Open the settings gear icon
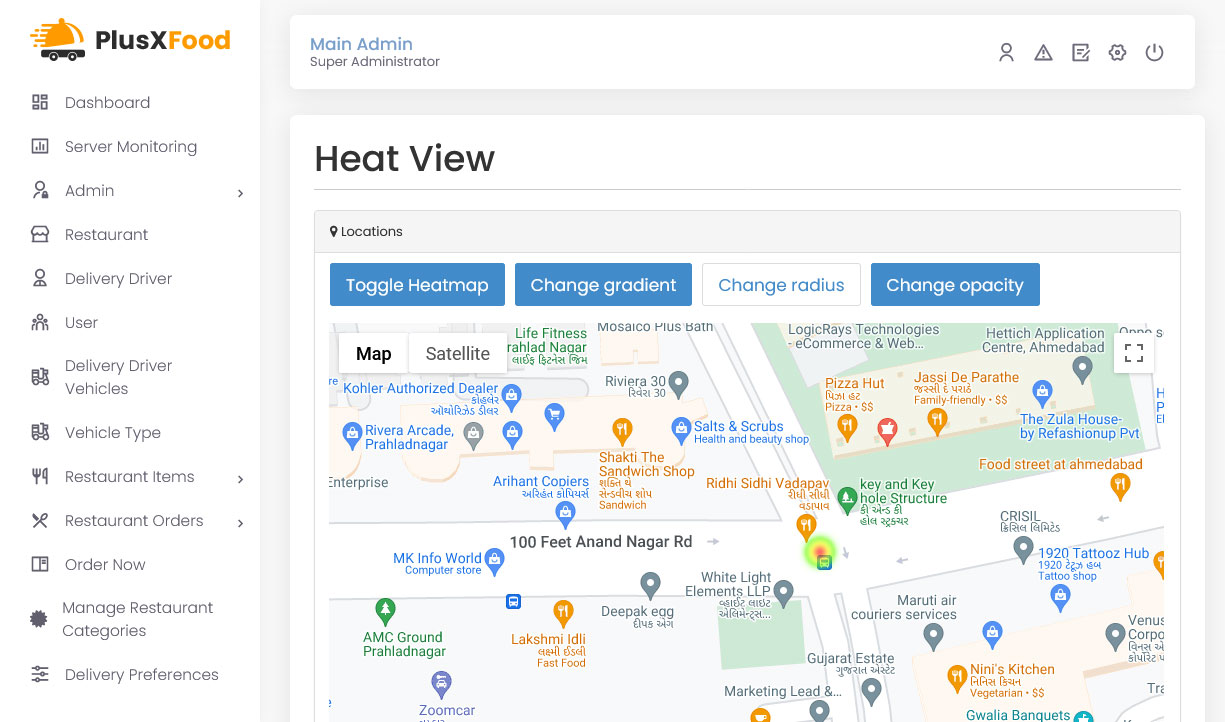 [1117, 53]
